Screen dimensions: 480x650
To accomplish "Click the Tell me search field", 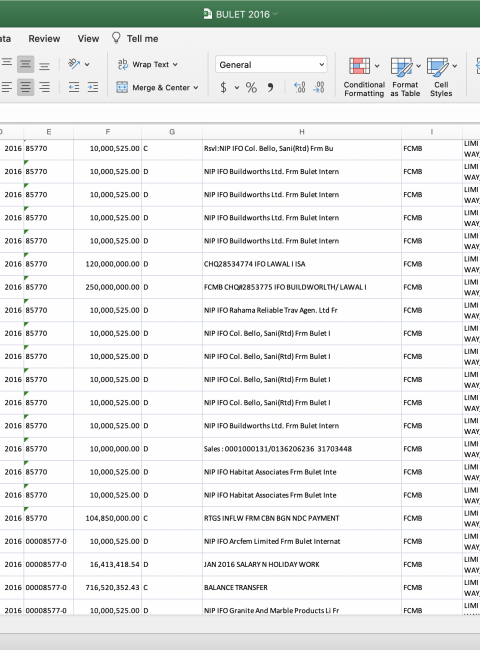I will pyautogui.click(x=142, y=39).
